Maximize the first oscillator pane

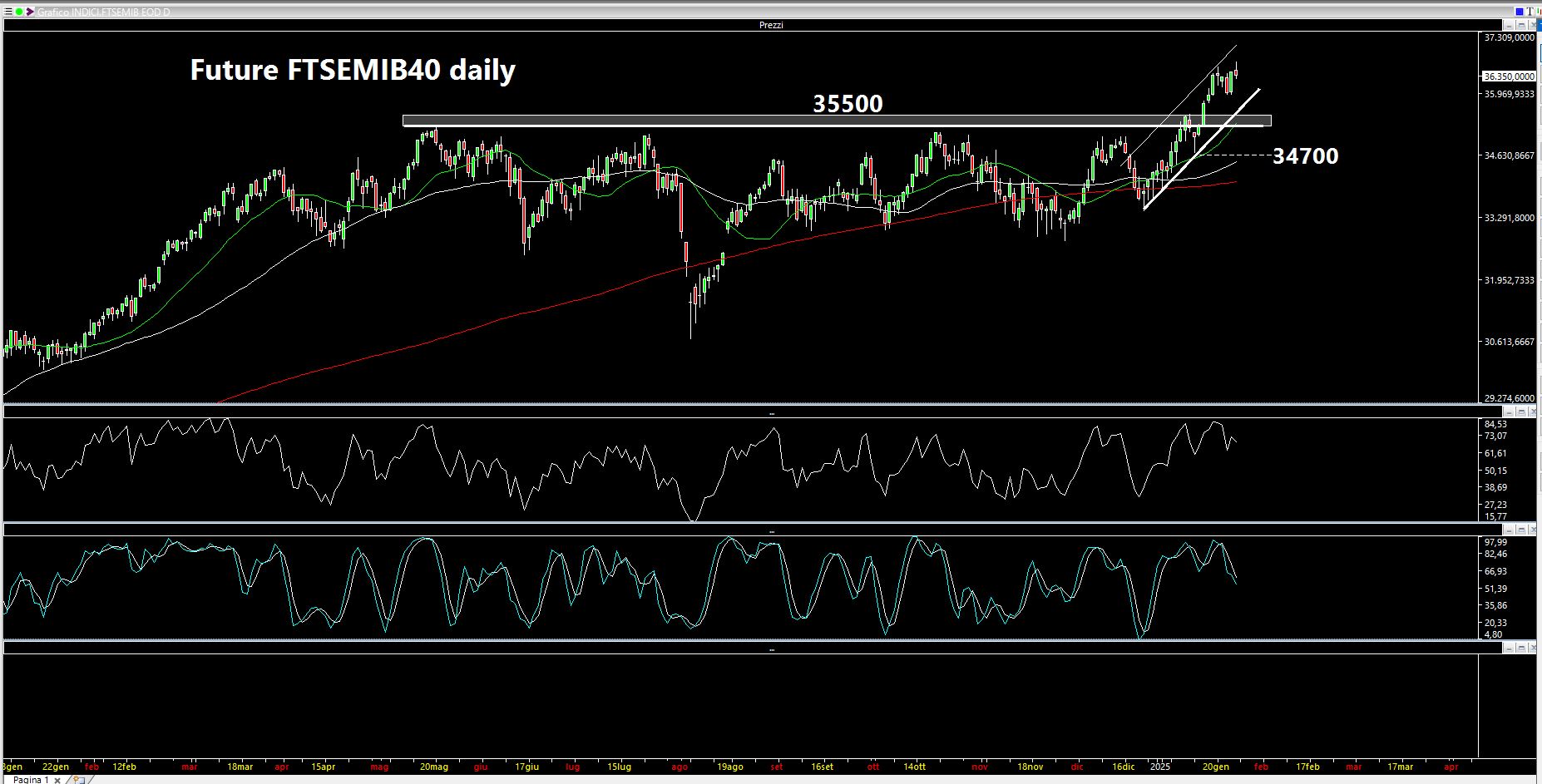tap(1521, 412)
